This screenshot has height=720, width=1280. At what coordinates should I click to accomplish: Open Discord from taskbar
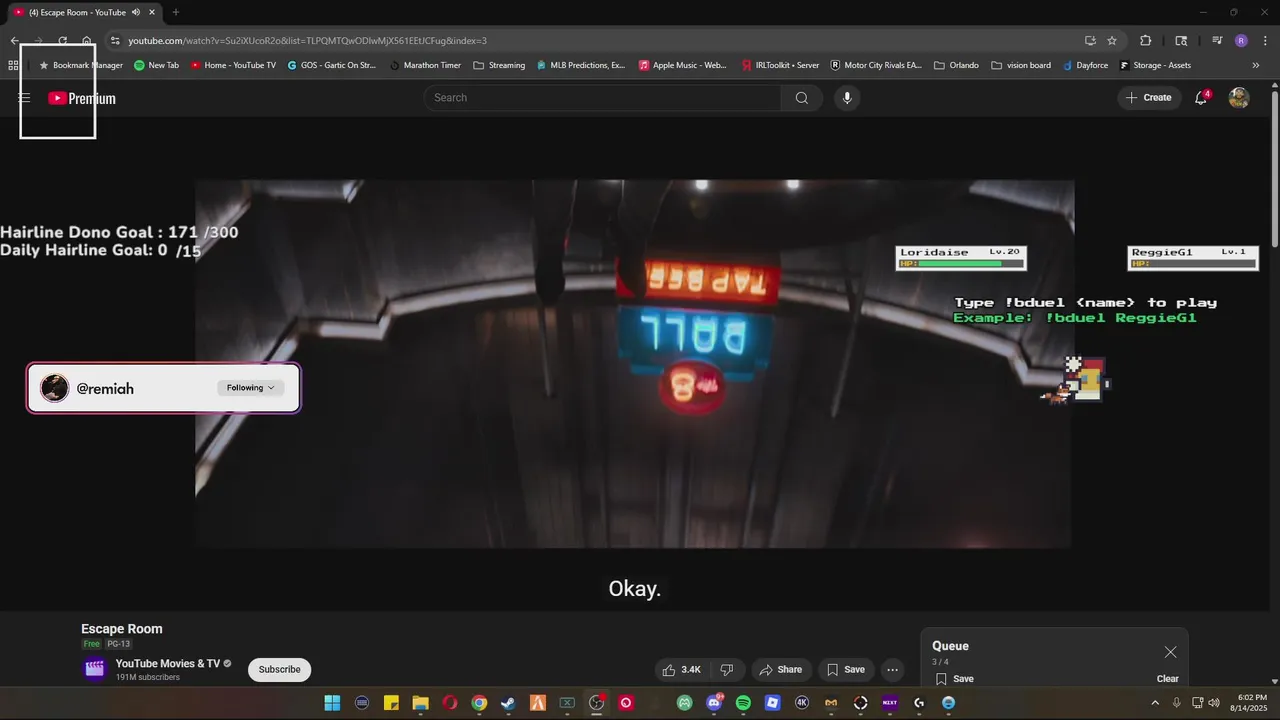pos(714,703)
